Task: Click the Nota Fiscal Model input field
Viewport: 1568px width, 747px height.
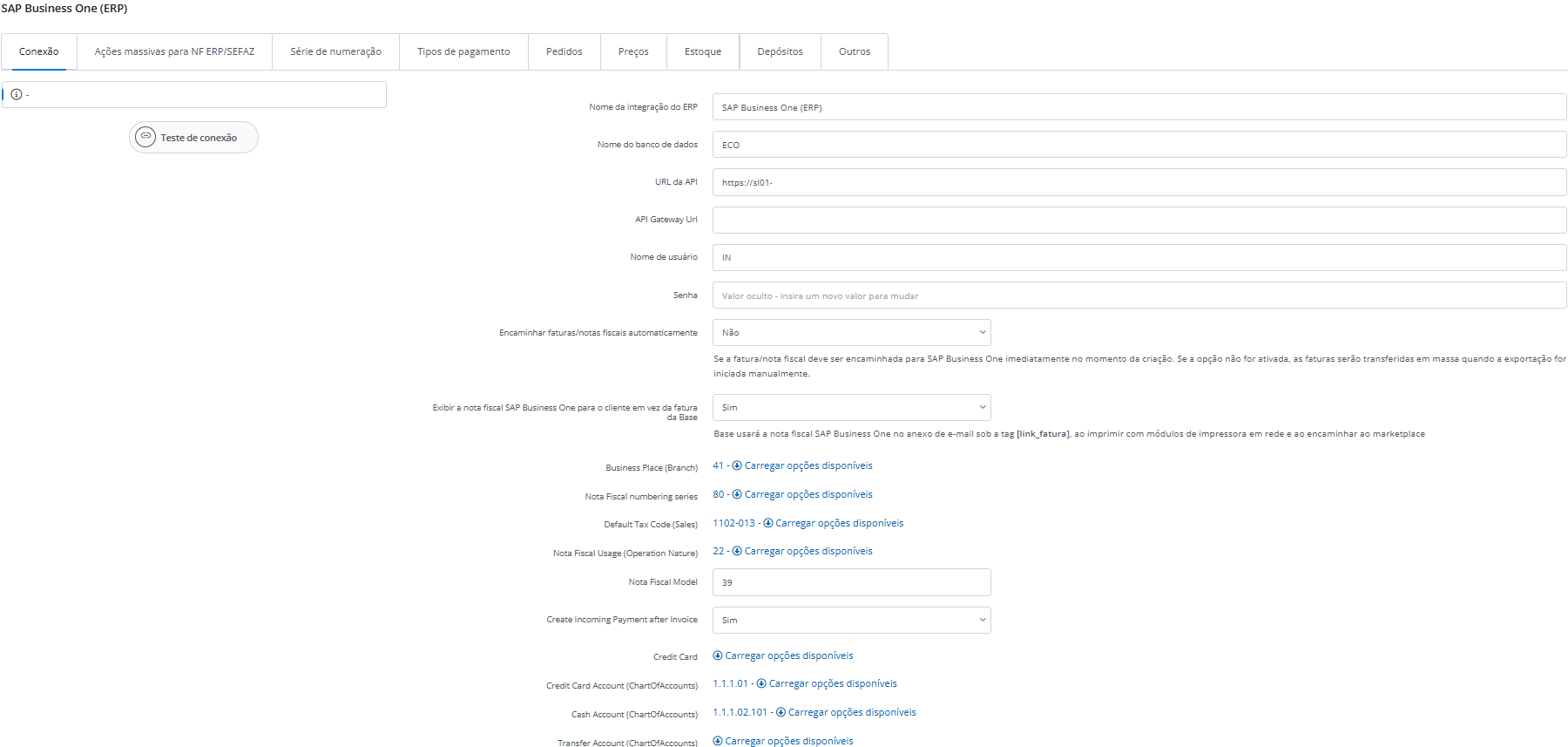Action: [x=851, y=582]
